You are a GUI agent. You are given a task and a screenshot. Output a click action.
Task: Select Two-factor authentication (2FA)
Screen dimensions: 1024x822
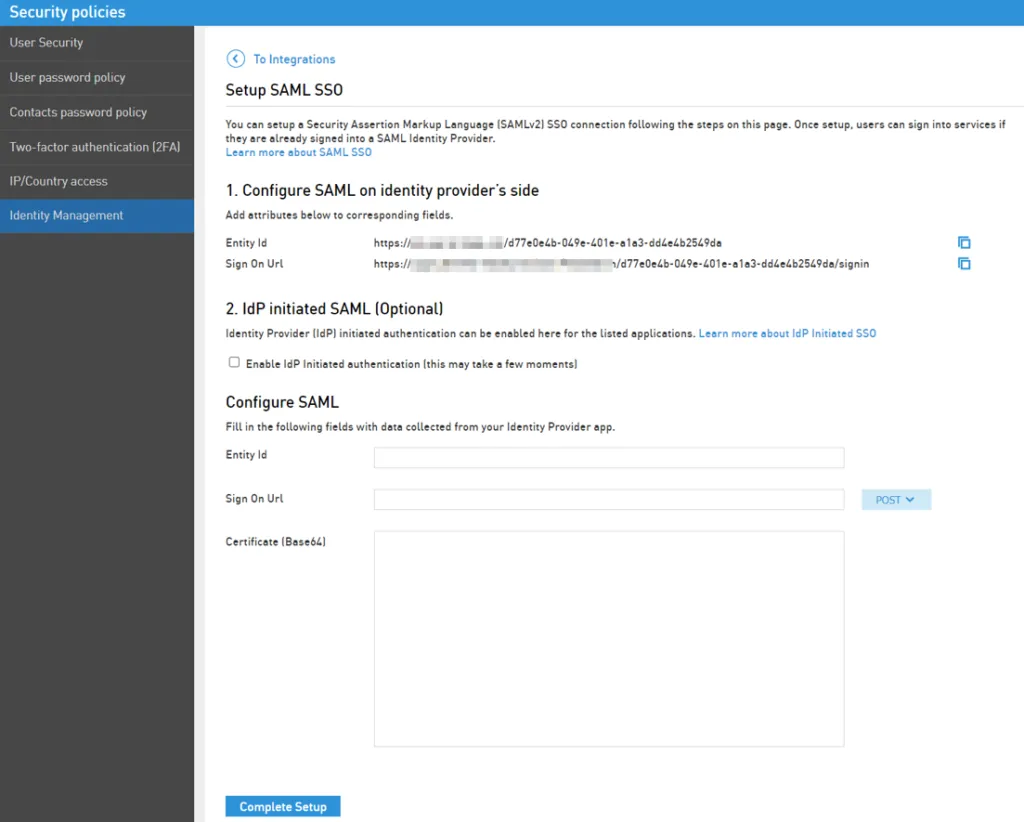click(97, 147)
